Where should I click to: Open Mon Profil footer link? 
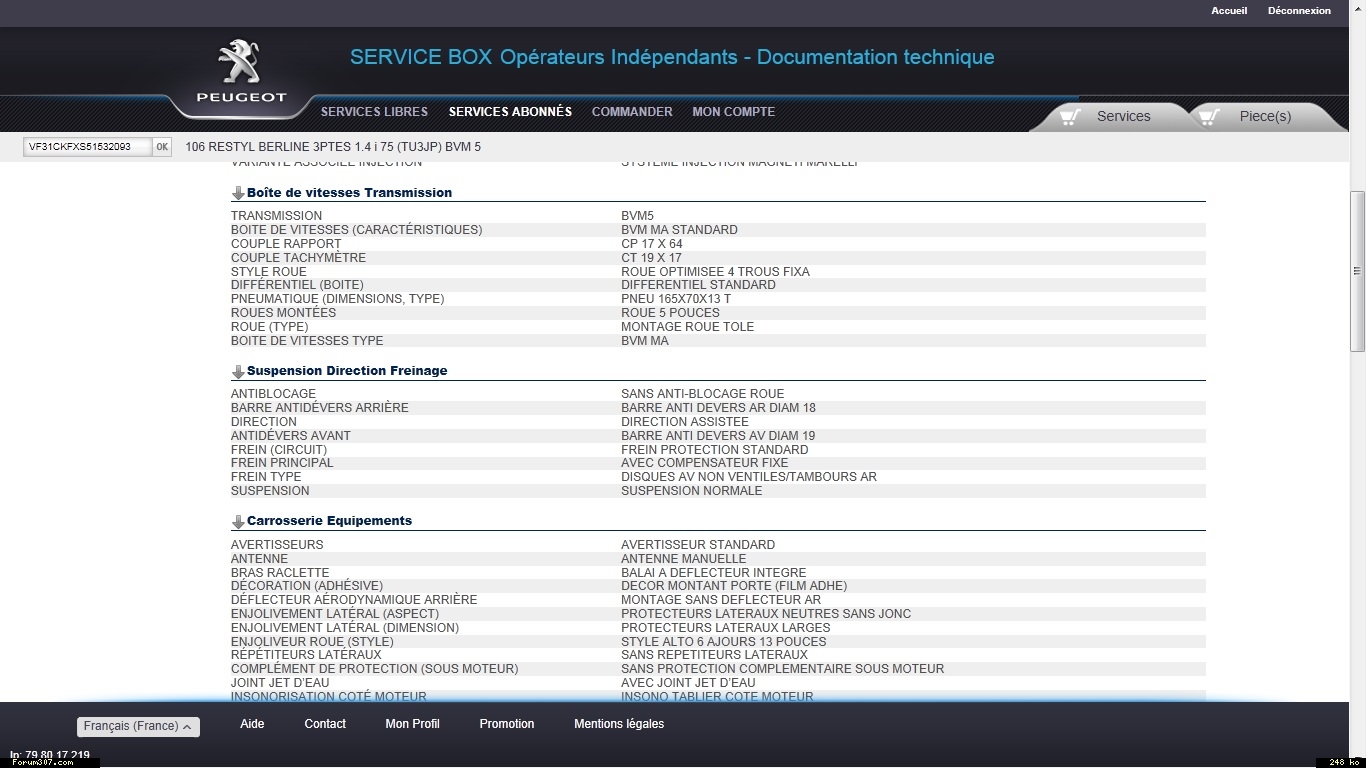tap(412, 724)
